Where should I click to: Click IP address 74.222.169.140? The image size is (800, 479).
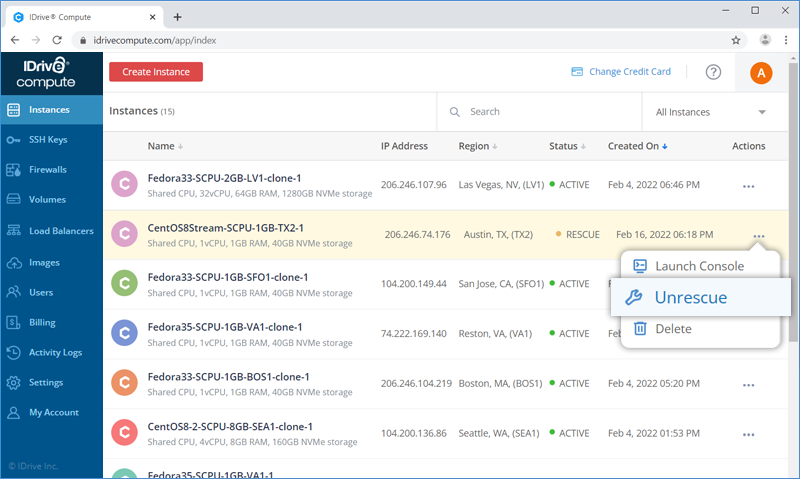click(x=414, y=334)
